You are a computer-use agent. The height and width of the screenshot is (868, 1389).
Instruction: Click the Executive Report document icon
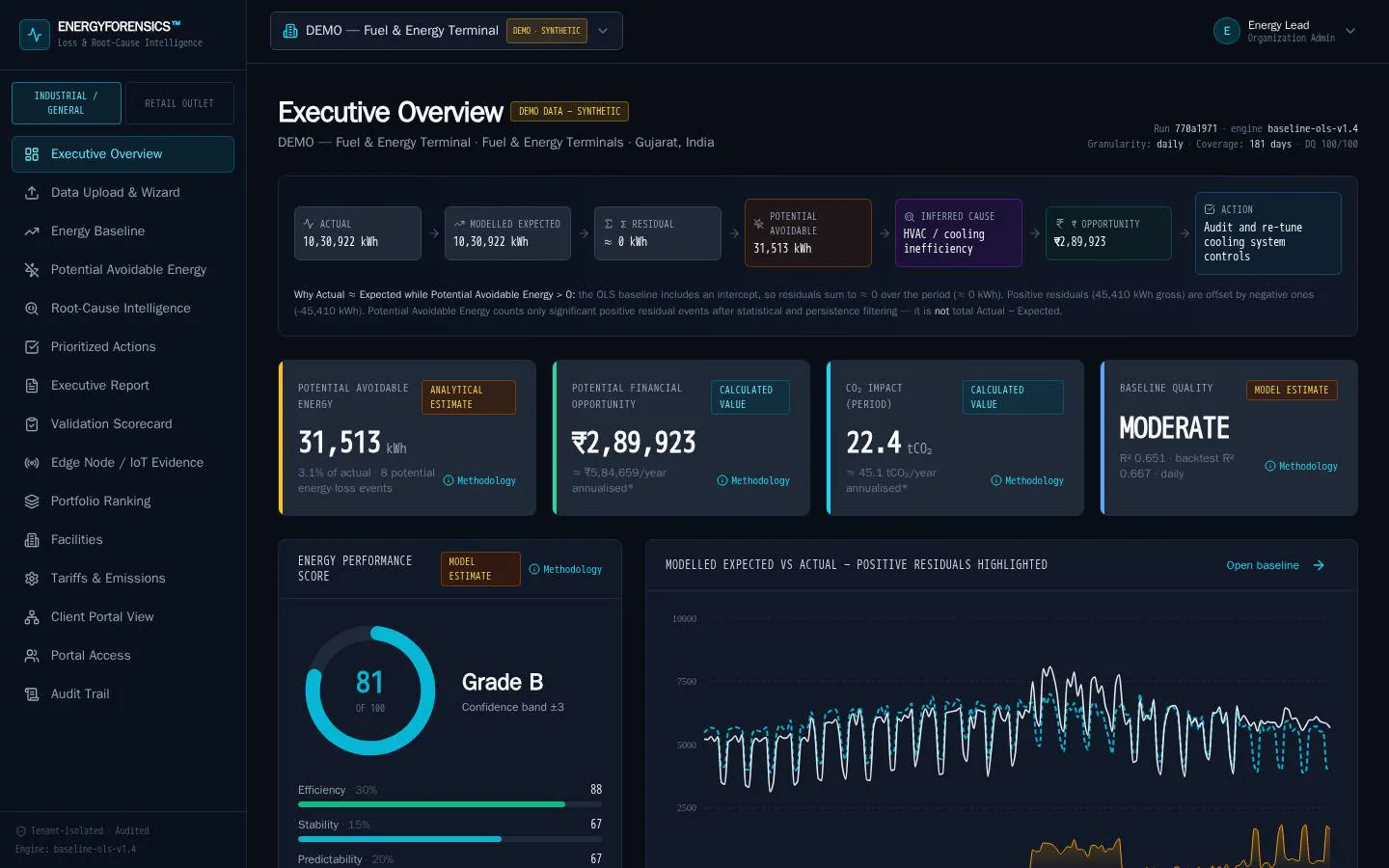[x=32, y=386]
